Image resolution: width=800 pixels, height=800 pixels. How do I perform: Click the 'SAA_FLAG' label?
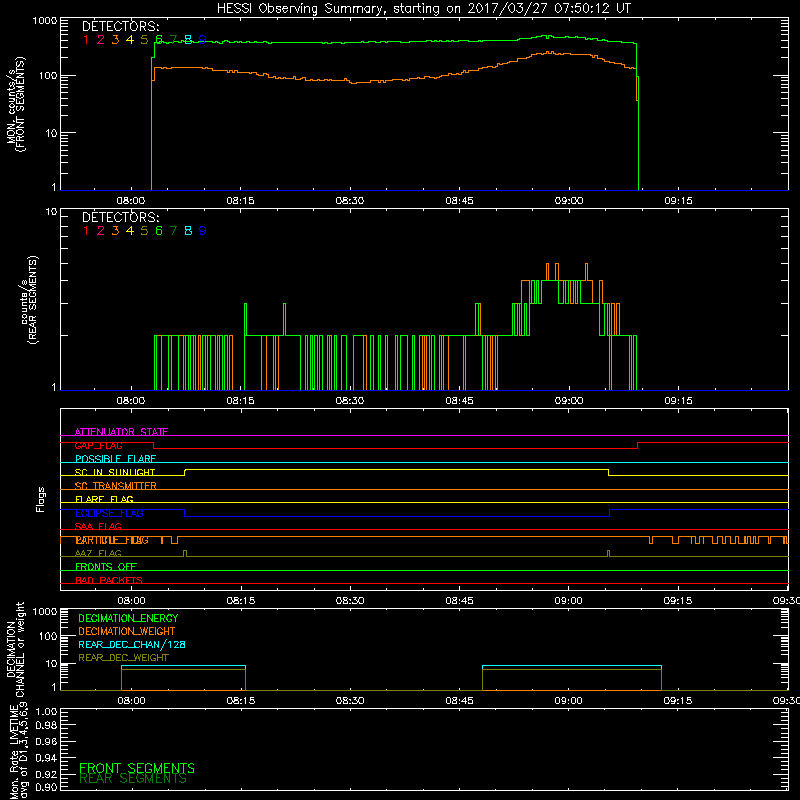(98, 526)
